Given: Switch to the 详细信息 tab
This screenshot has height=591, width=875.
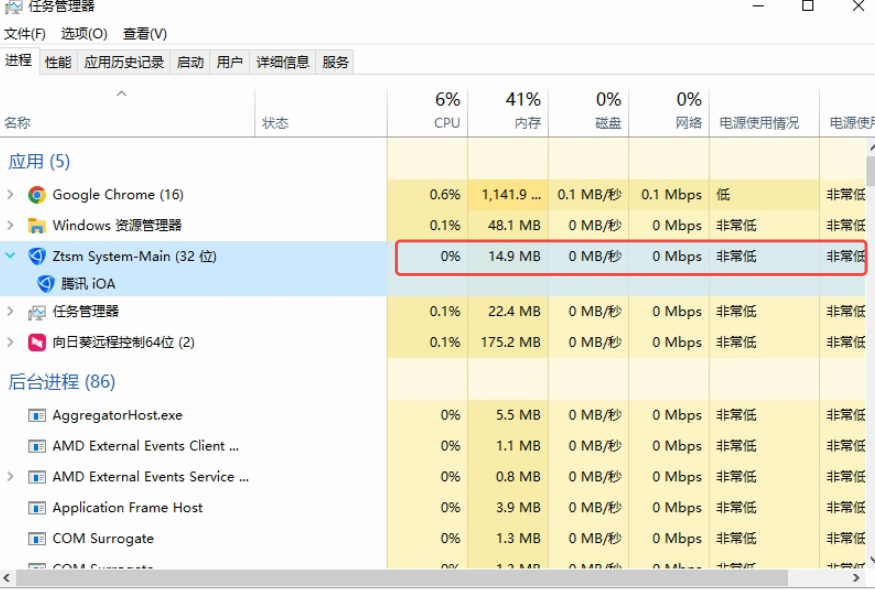Looking at the screenshot, I should pyautogui.click(x=283, y=62).
